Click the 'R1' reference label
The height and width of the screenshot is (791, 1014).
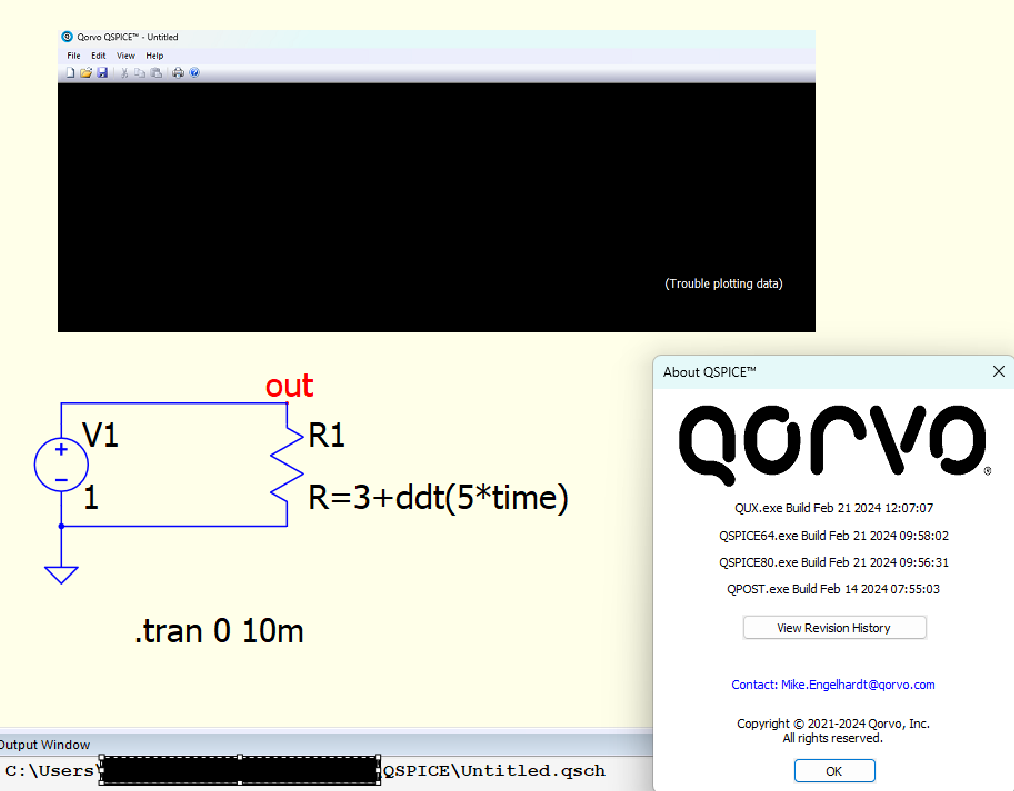(x=327, y=435)
